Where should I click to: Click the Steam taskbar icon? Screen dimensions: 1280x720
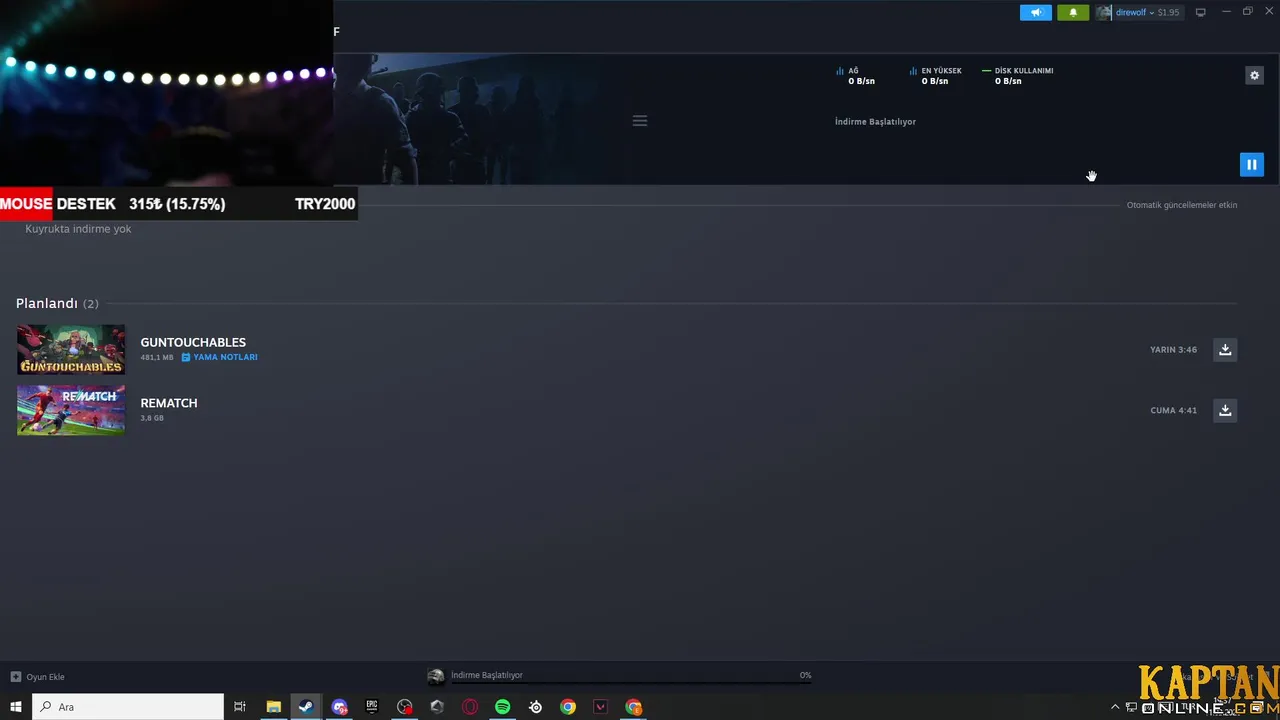tap(306, 707)
